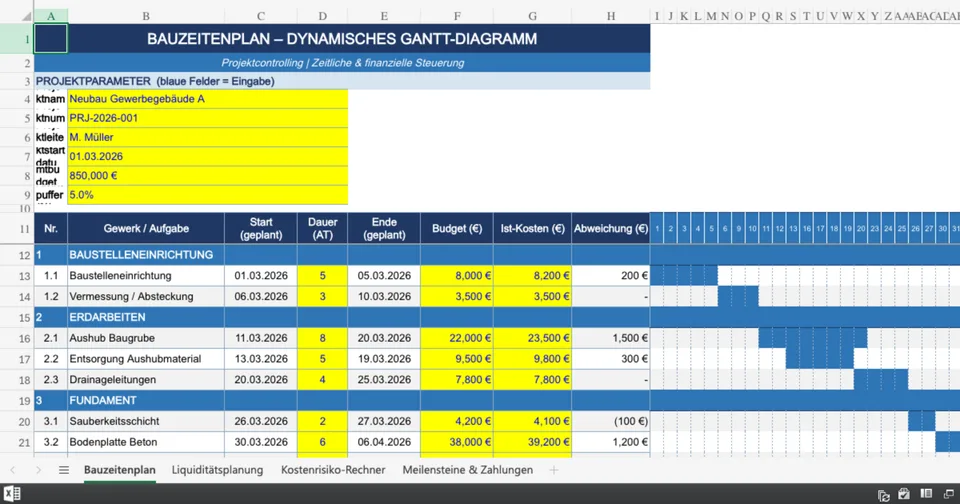Click budget cell 38,000 € for Bodenplatte
Image resolution: width=960 pixels, height=504 pixels.
(457, 442)
